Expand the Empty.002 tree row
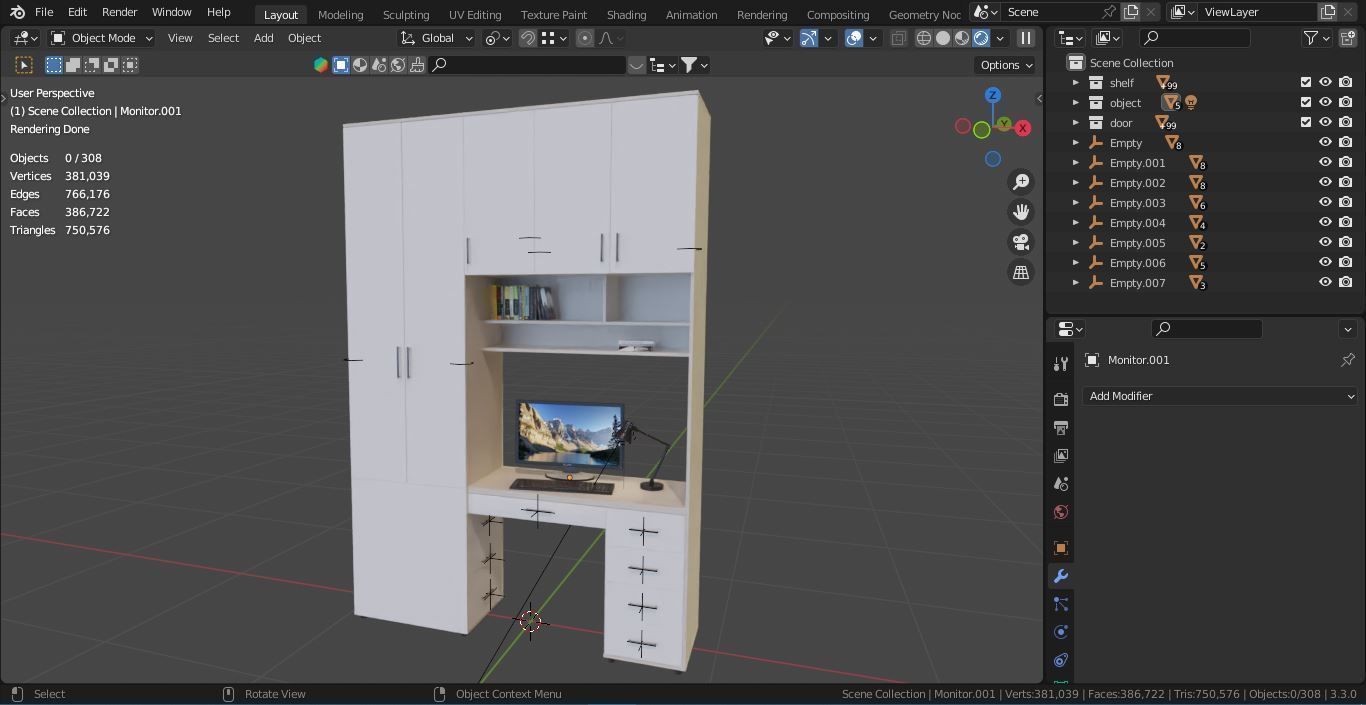The width and height of the screenshot is (1366, 705). point(1076,182)
